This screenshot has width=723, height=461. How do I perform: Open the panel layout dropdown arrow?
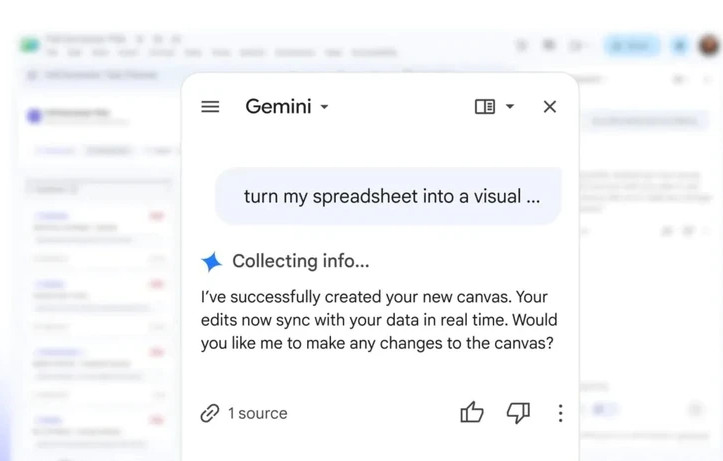510,106
